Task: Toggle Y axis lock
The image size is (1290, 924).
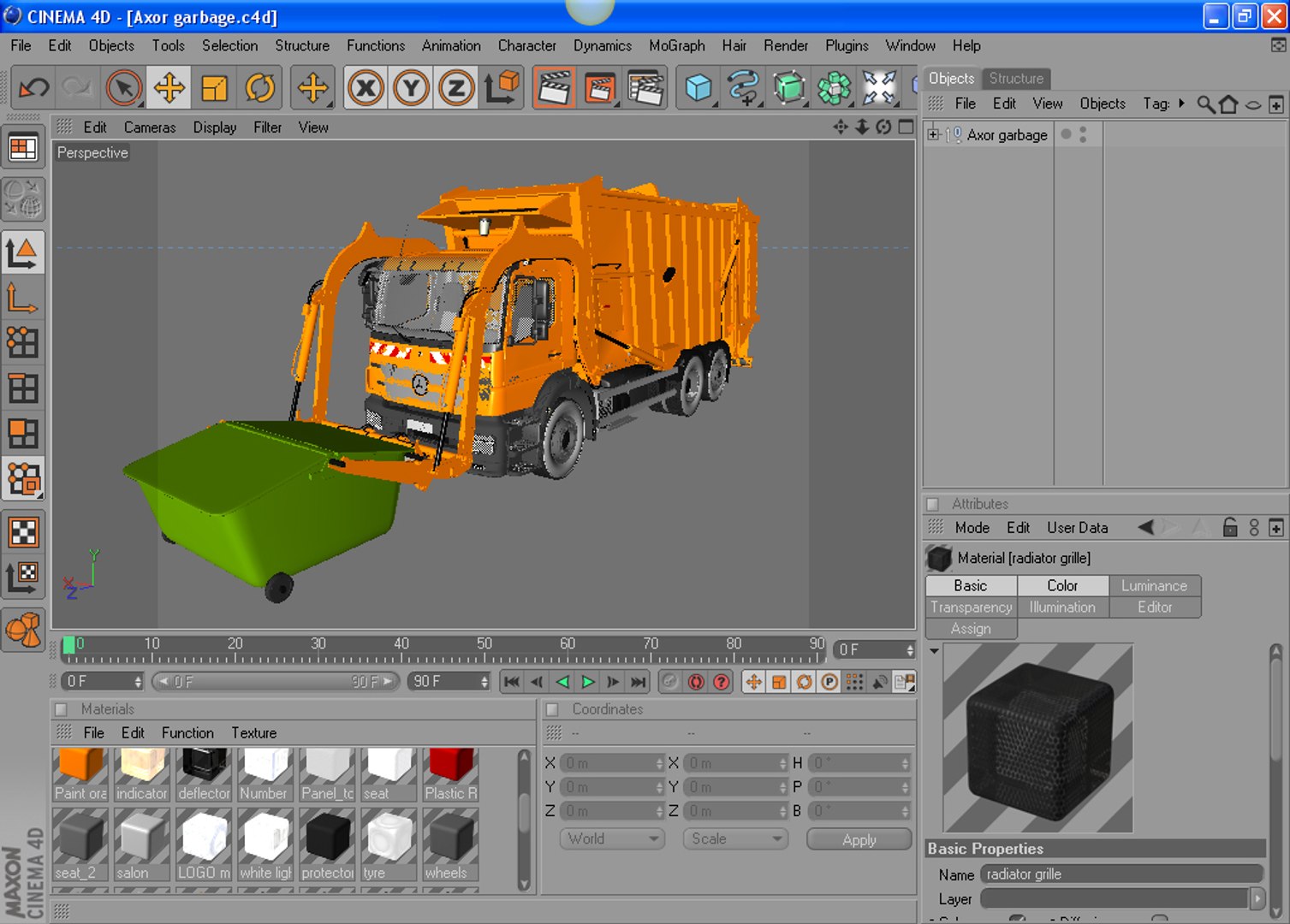Action: 412,87
